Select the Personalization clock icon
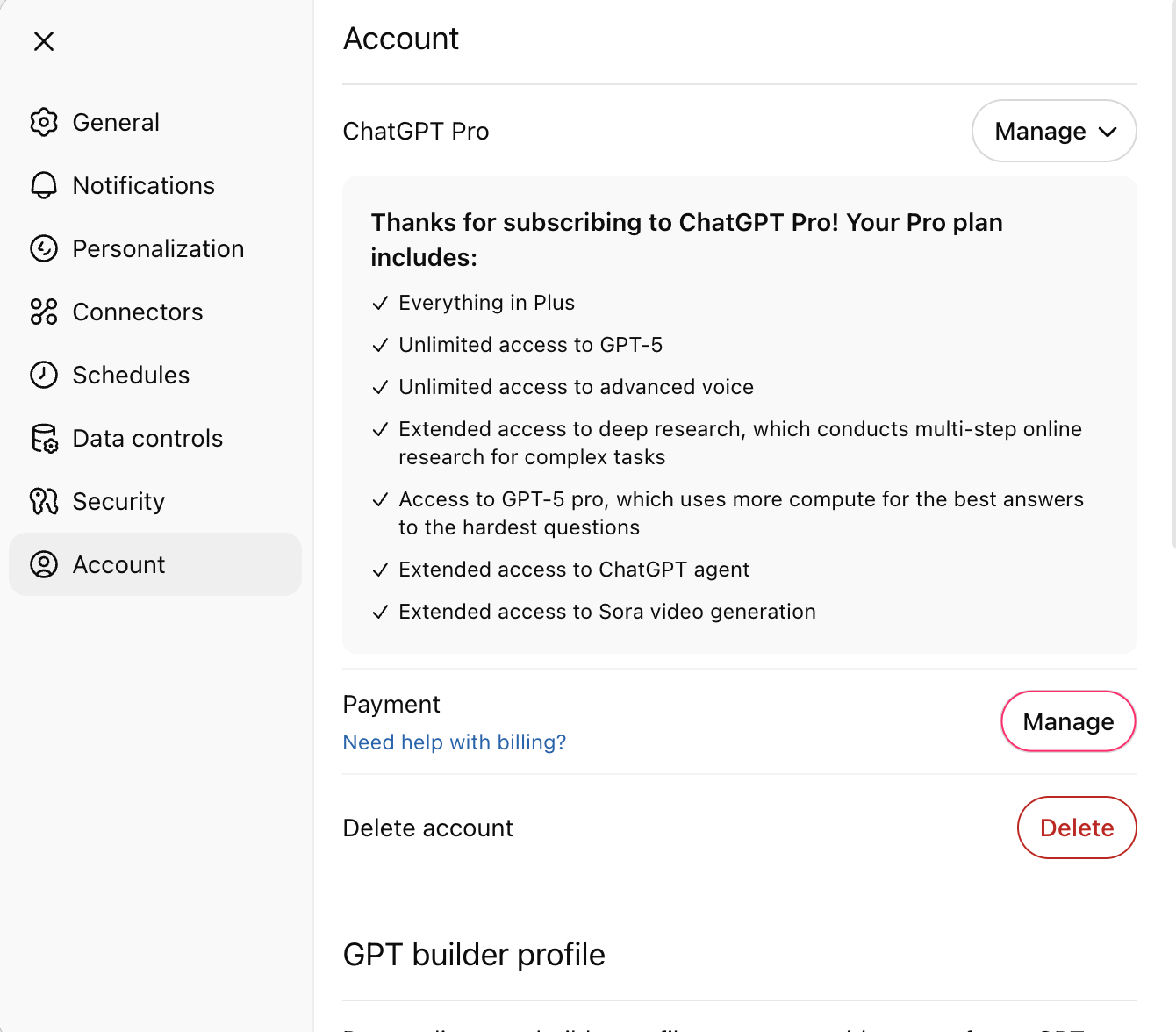The height and width of the screenshot is (1032, 1176). click(43, 248)
